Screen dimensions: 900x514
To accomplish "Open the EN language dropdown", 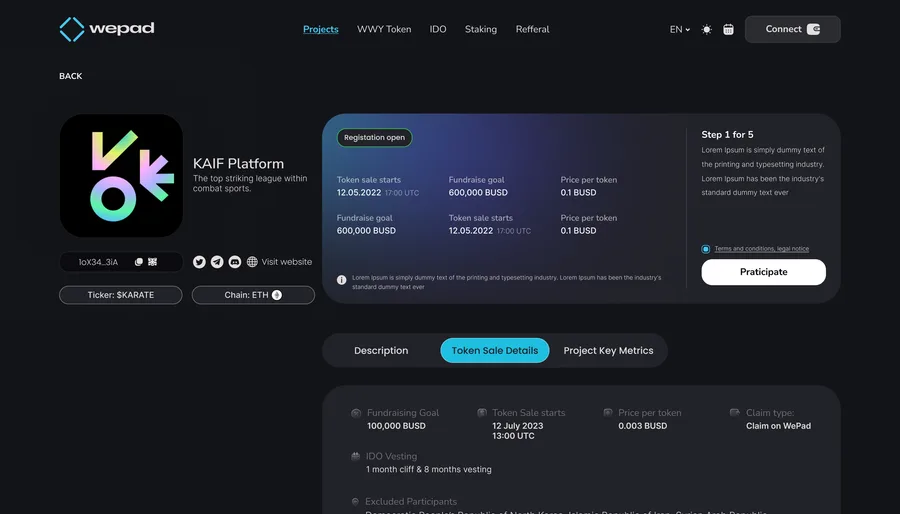I will [680, 29].
